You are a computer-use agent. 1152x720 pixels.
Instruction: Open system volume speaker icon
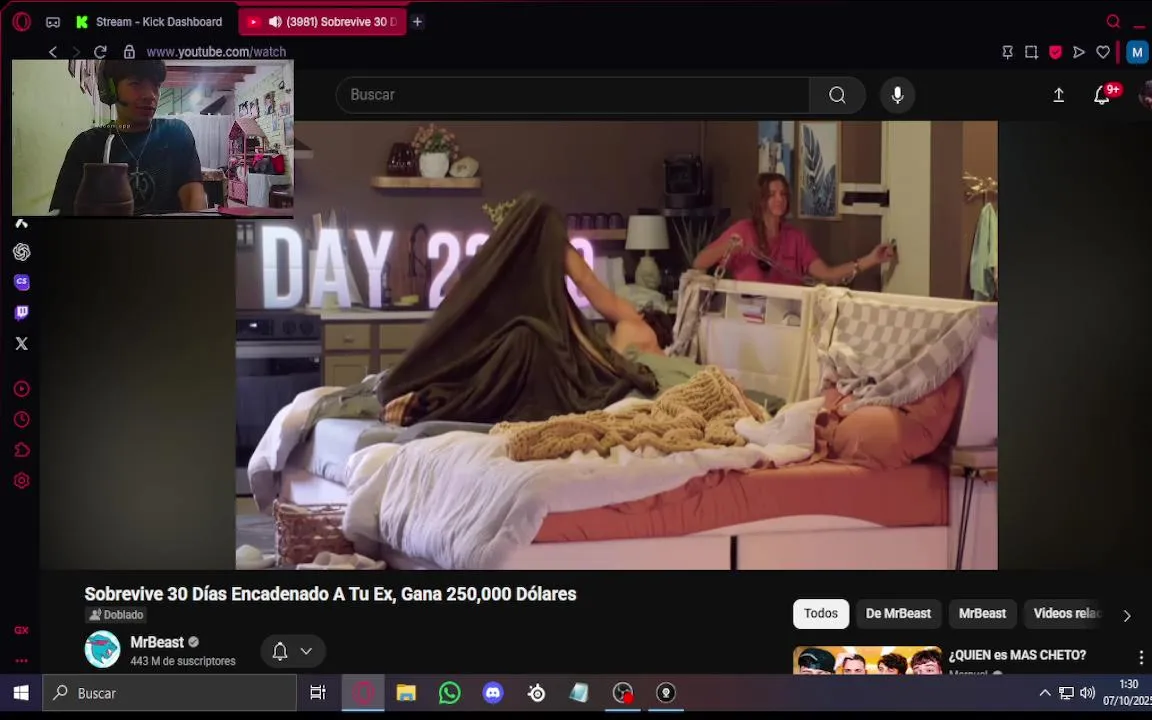[1088, 693]
